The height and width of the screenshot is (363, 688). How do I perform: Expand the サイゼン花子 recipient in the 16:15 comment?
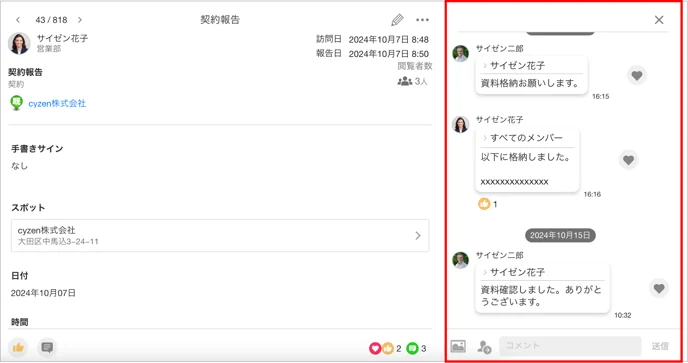[x=513, y=66]
